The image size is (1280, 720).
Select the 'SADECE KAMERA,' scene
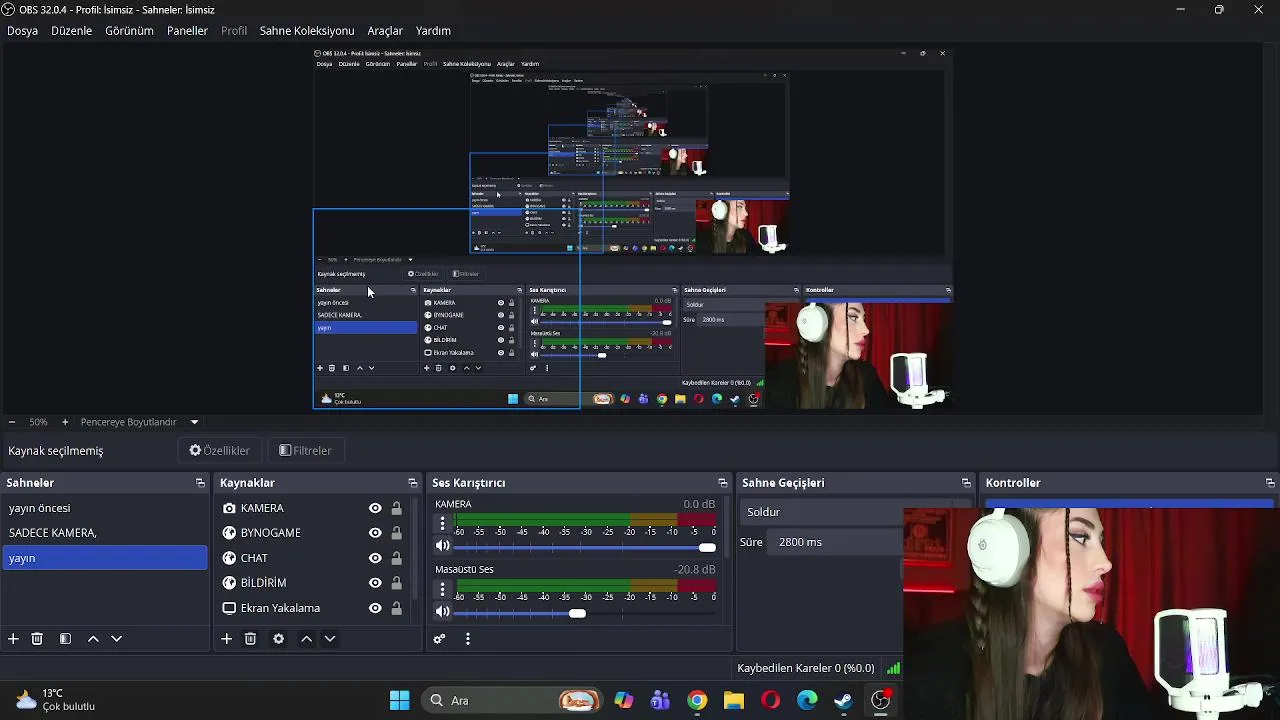(104, 533)
